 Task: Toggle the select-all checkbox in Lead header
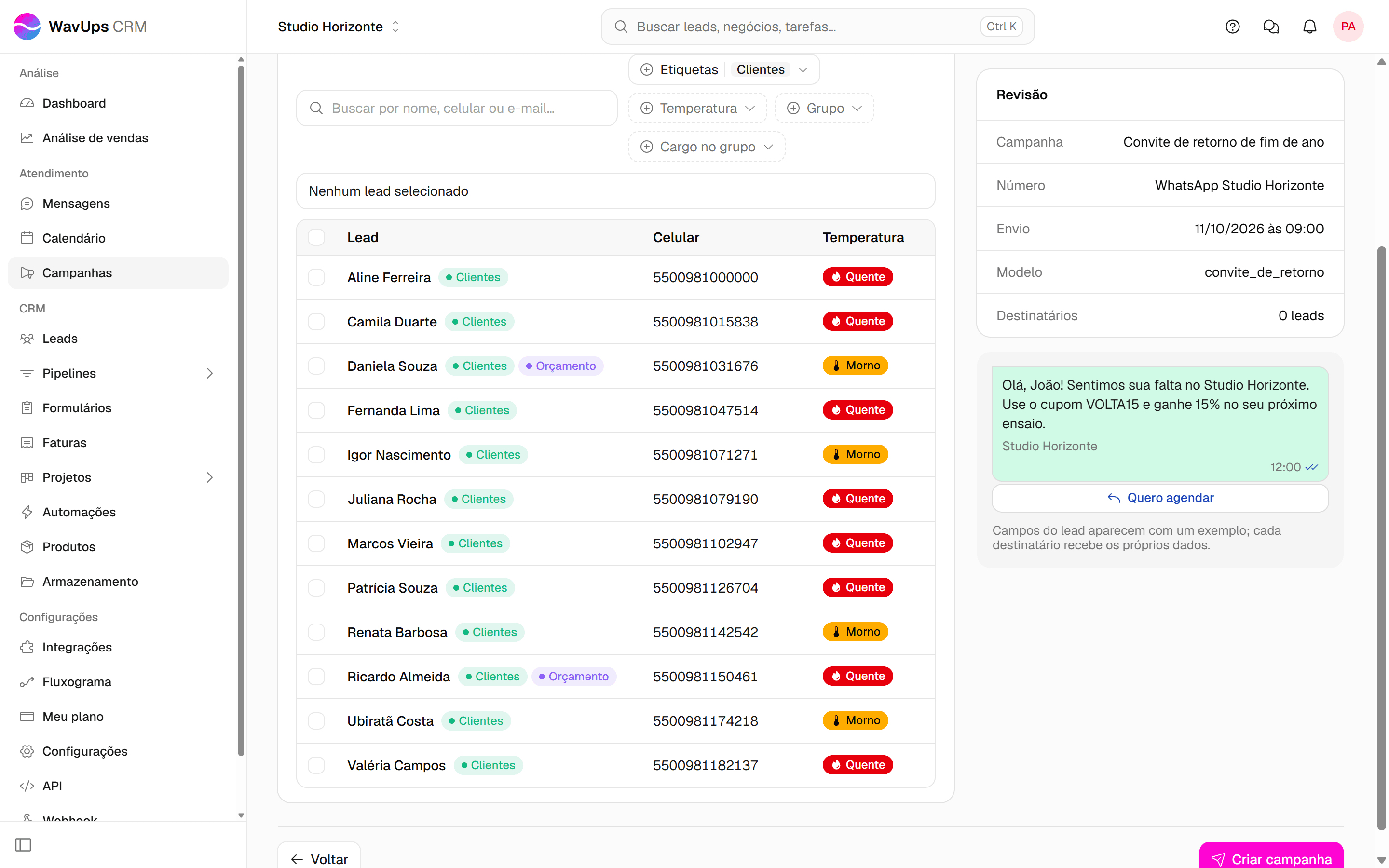316,237
